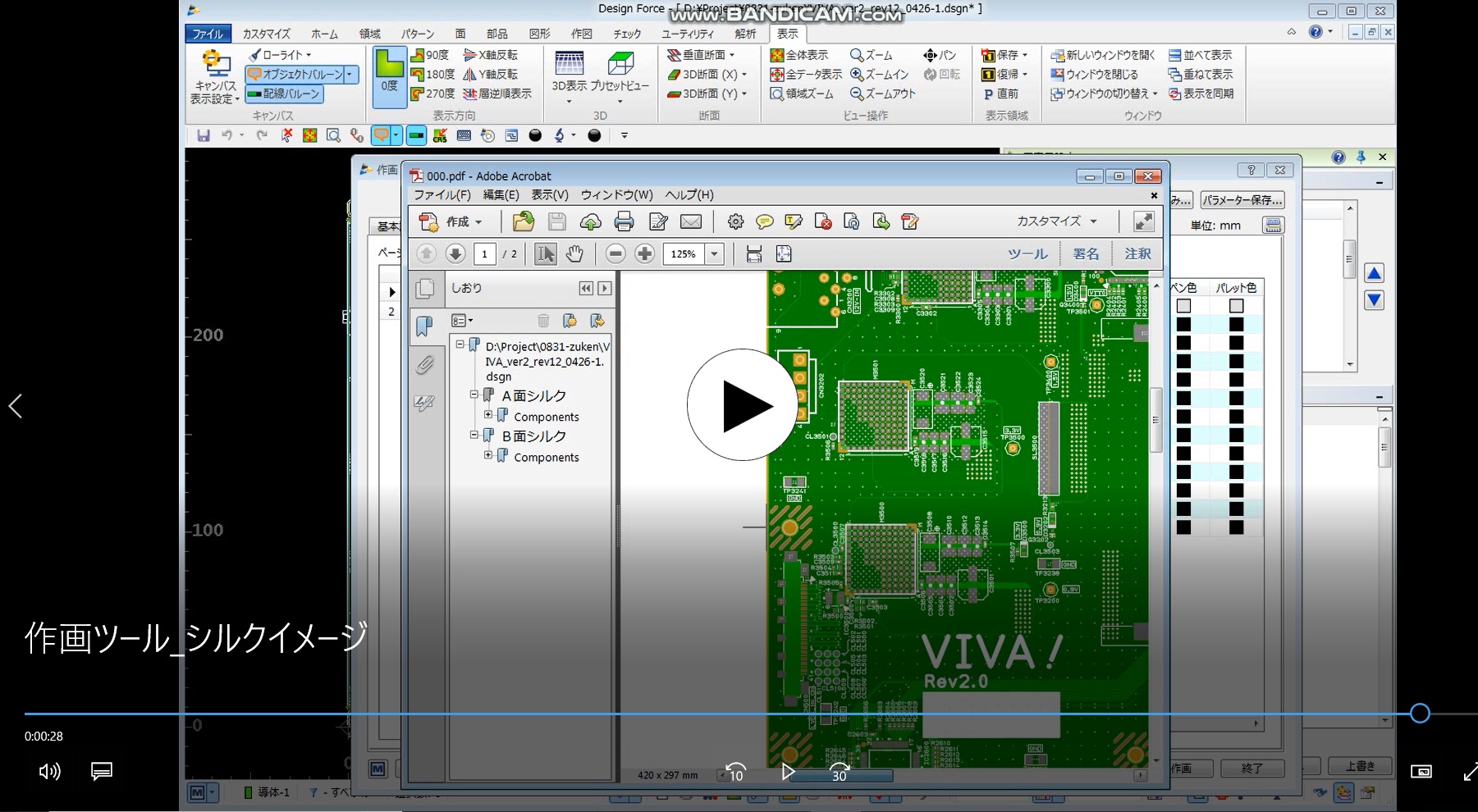The height and width of the screenshot is (812, 1478).
Task: Zoom out with the Acrobat minus button
Action: click(x=615, y=254)
